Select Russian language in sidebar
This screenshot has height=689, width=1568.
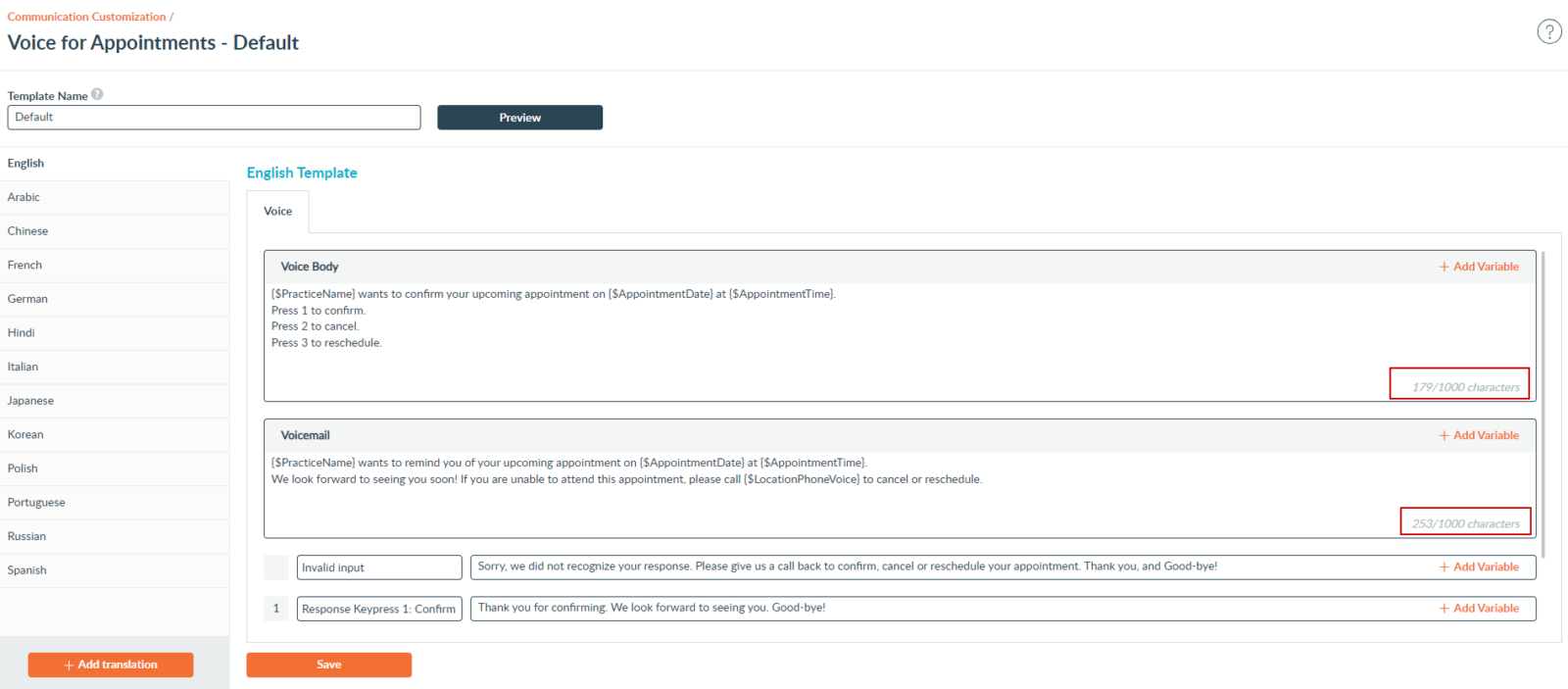coord(115,536)
